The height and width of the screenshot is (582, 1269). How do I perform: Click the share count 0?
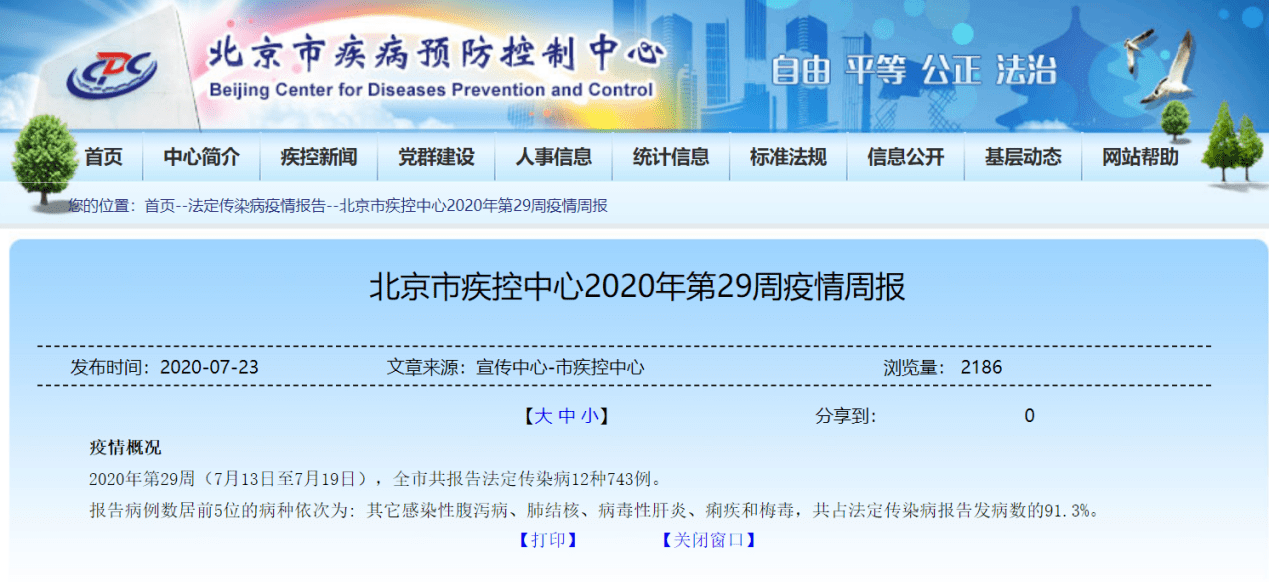point(1030,416)
